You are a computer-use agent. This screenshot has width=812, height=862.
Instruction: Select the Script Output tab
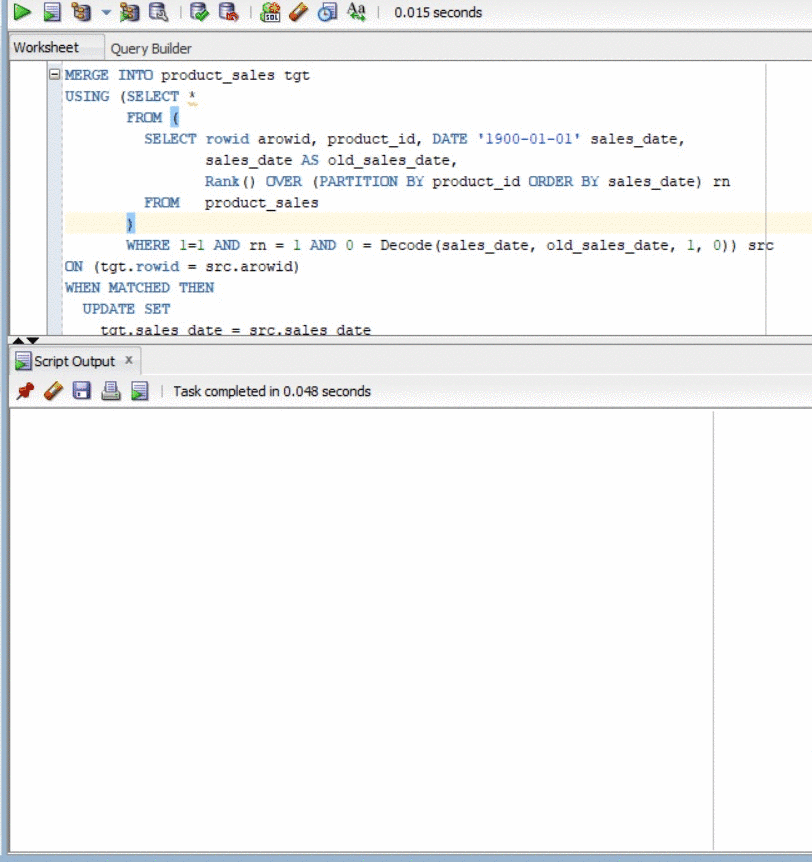point(74,362)
